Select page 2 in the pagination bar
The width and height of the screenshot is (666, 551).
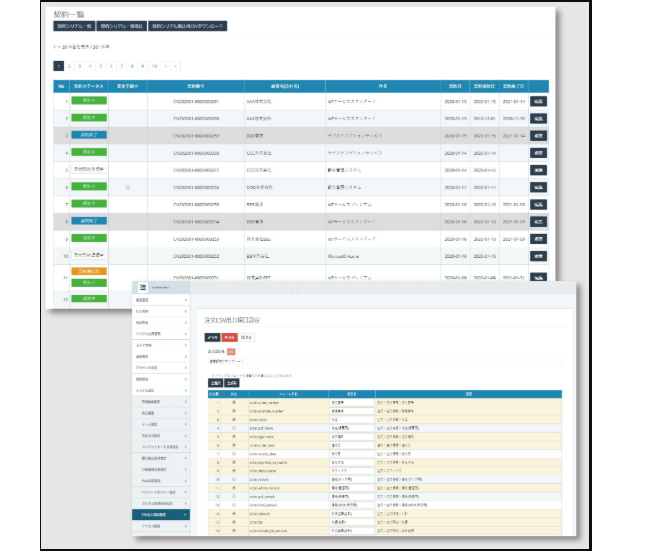click(x=70, y=65)
